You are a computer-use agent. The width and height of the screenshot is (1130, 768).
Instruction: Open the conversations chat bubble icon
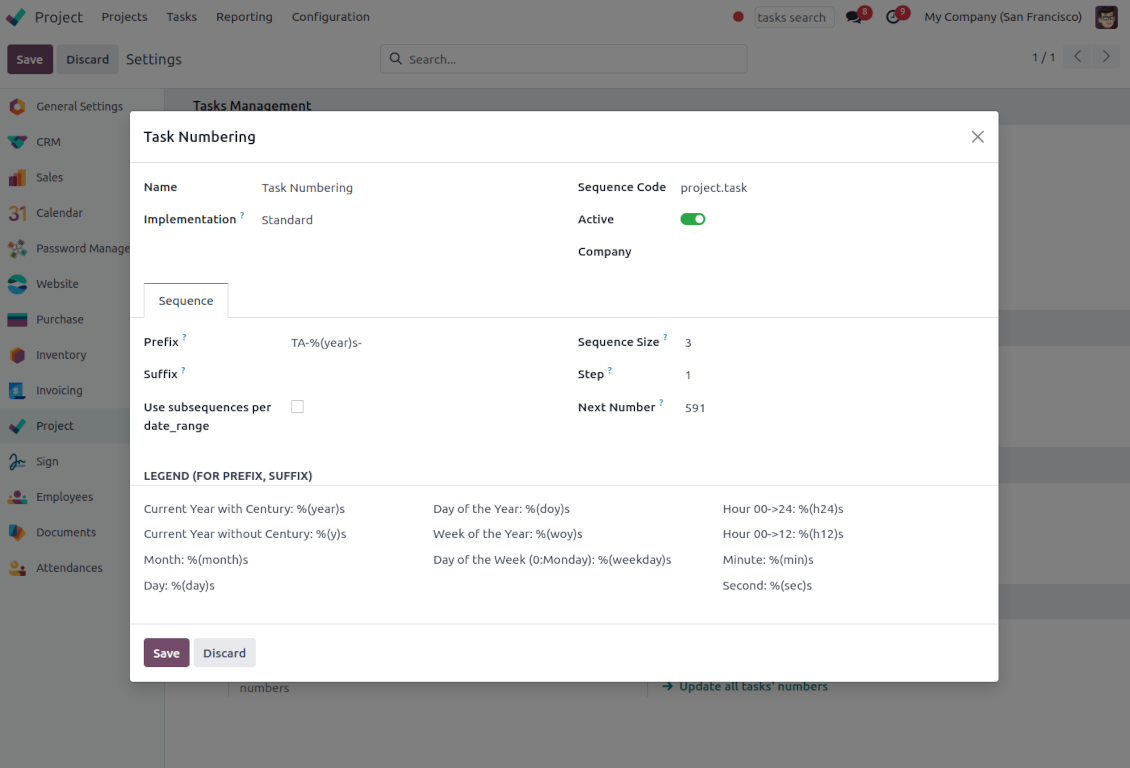pos(855,17)
